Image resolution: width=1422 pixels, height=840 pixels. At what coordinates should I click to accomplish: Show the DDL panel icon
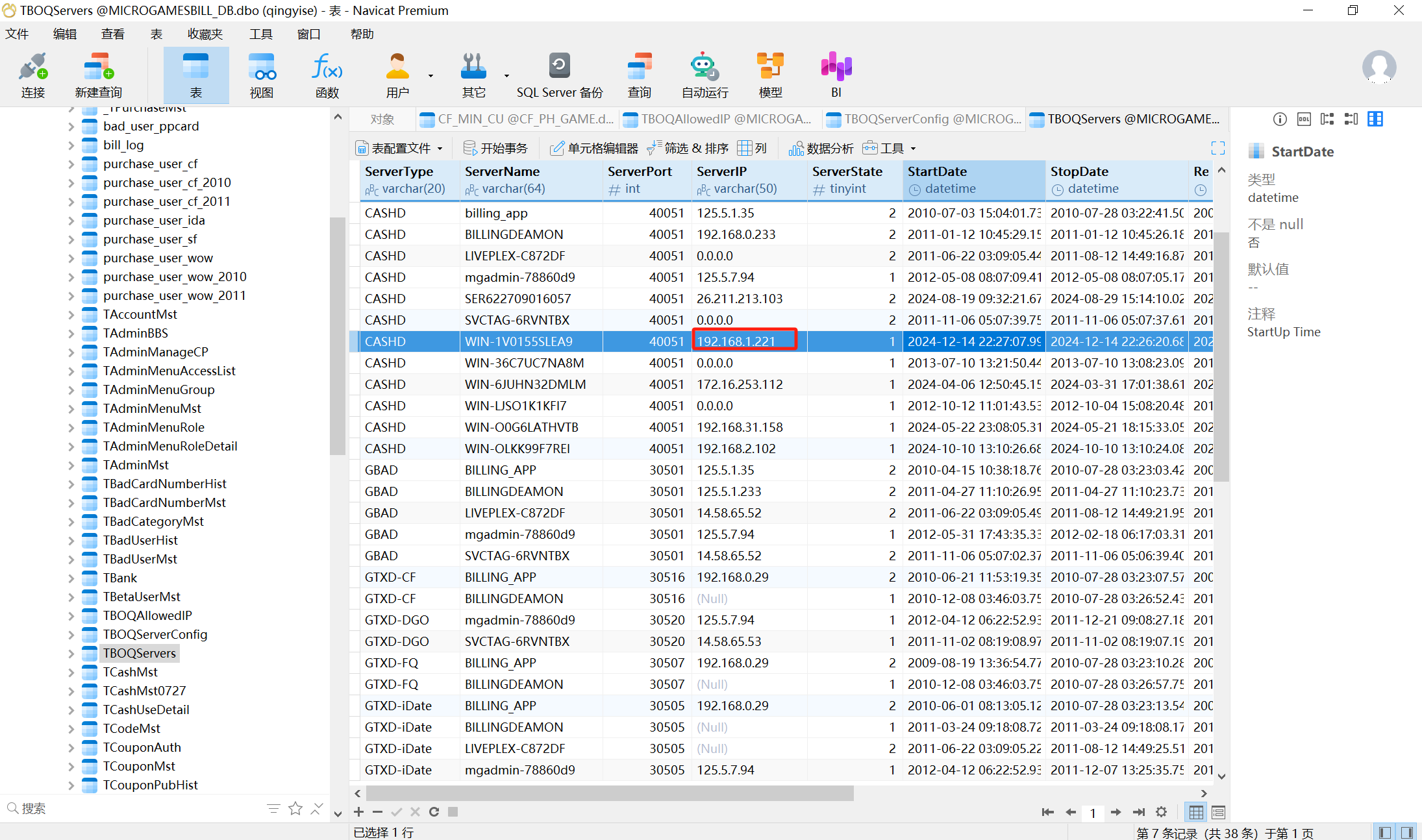tap(1304, 119)
